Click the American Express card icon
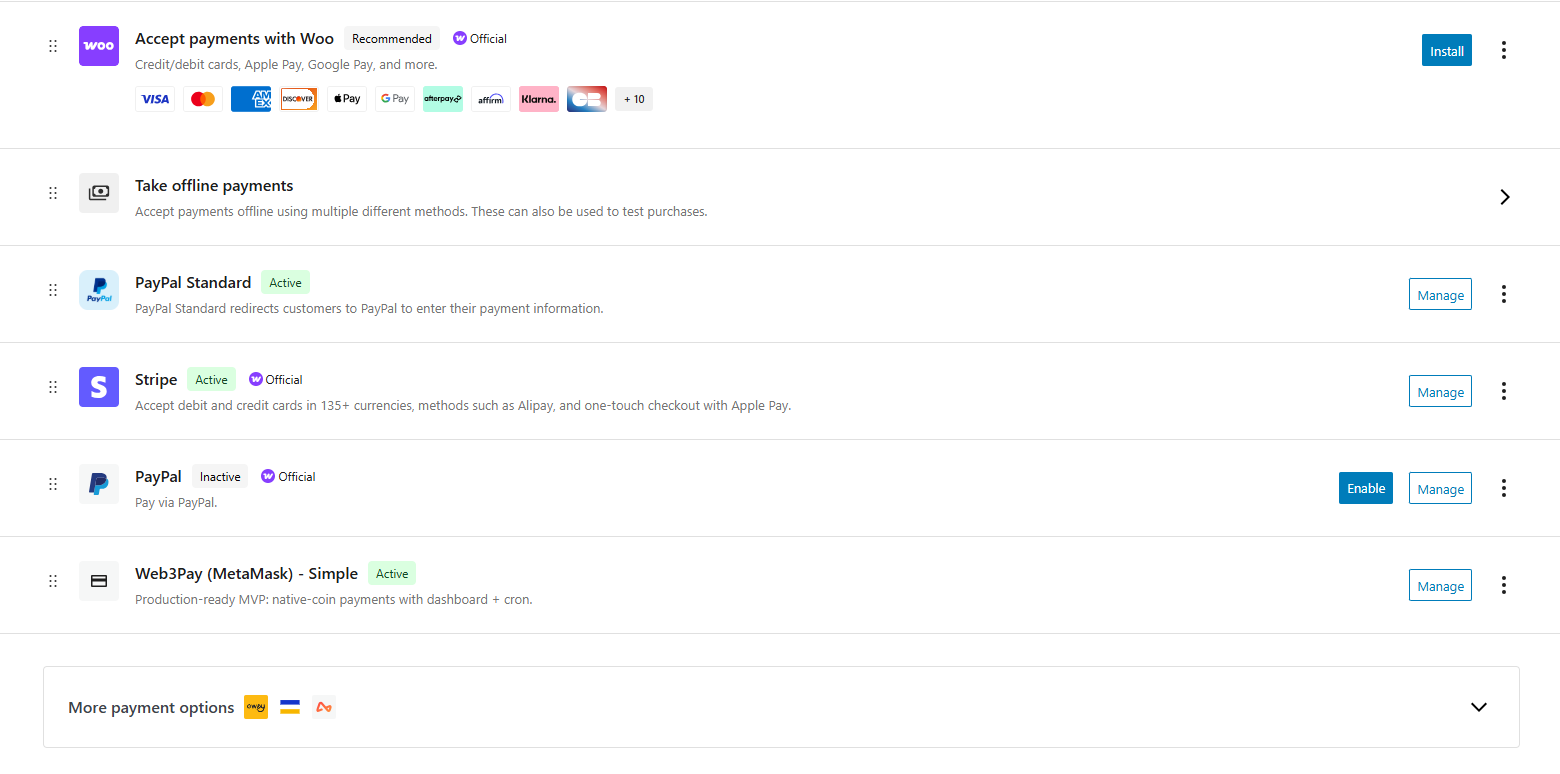1560x774 pixels. tap(251, 99)
